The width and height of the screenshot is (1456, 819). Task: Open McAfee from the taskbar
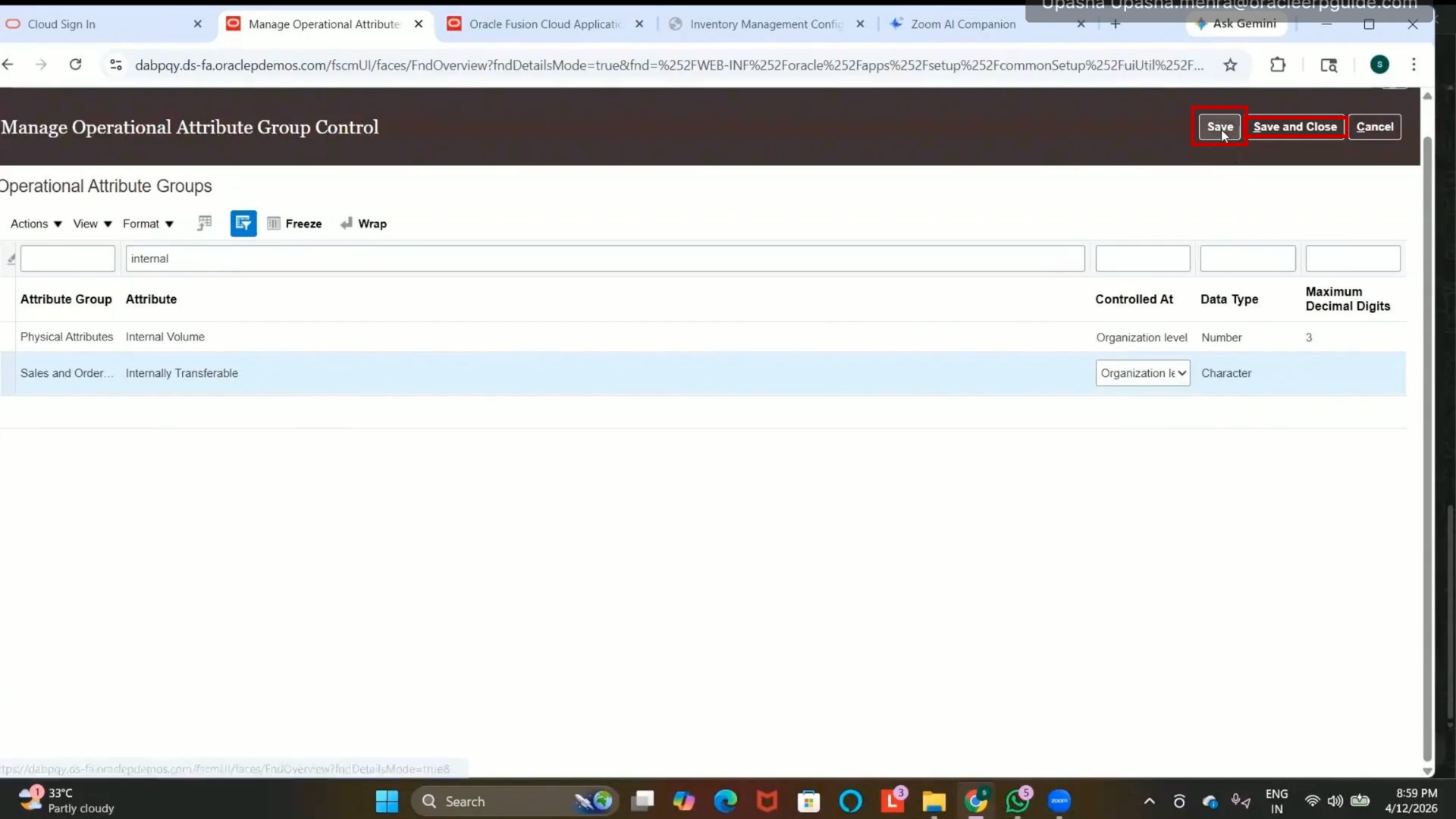click(x=767, y=802)
